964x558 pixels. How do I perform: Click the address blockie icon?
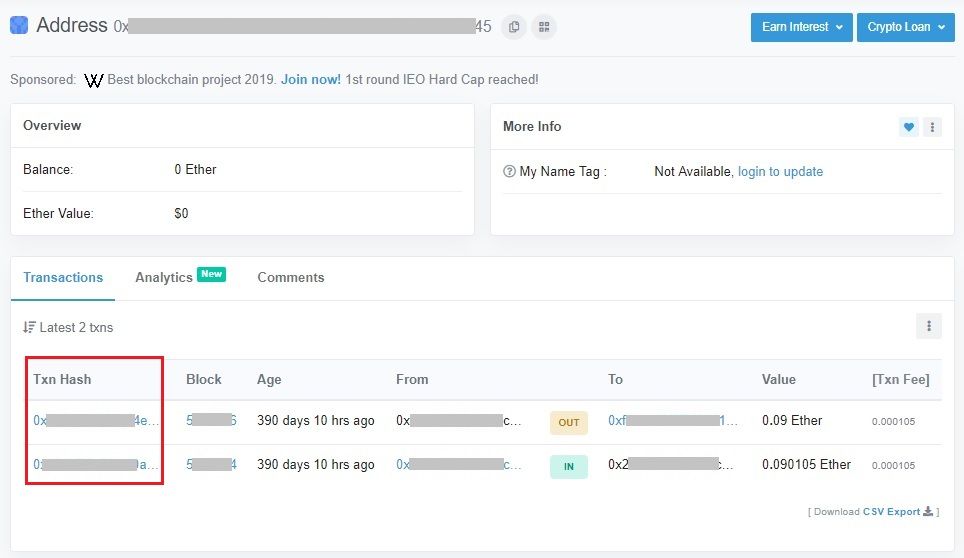coord(19,26)
